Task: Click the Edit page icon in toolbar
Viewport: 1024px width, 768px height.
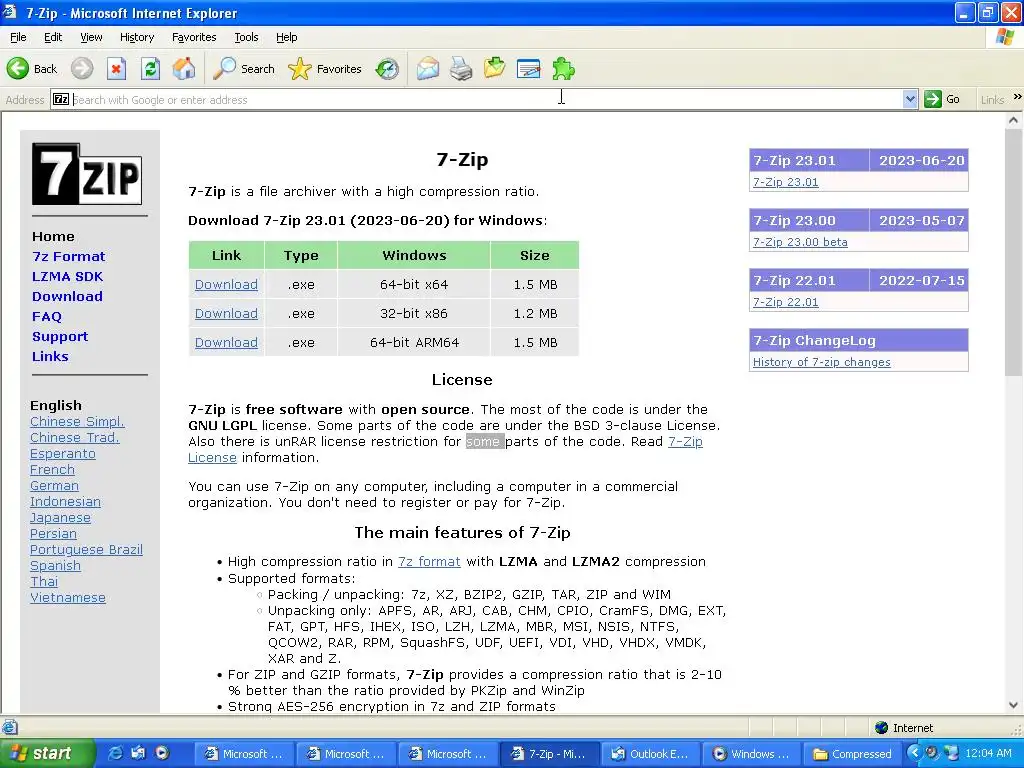Action: pyautogui.click(x=528, y=69)
